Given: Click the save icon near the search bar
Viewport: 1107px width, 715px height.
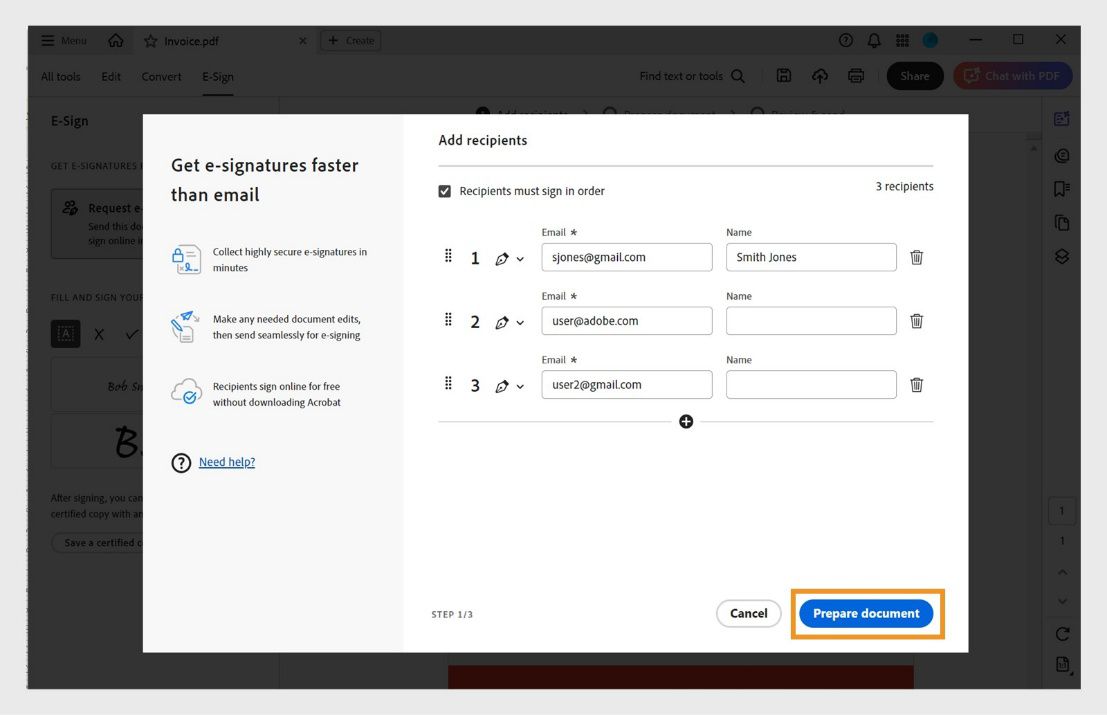Looking at the screenshot, I should (784, 75).
